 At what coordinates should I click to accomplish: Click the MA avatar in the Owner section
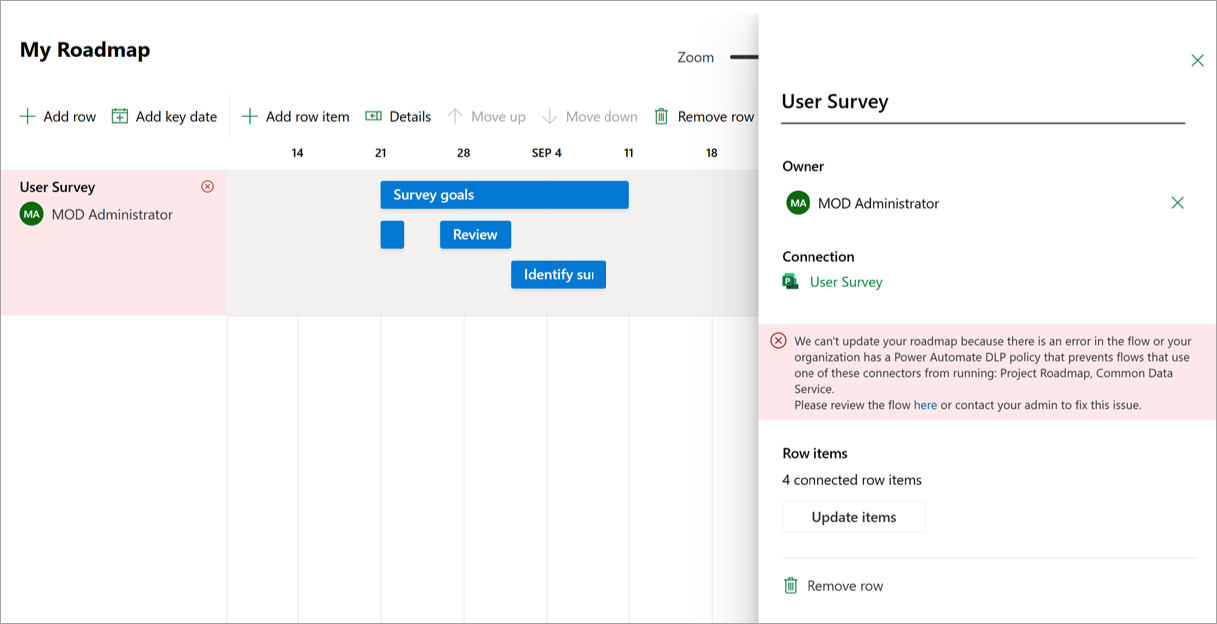click(x=798, y=203)
